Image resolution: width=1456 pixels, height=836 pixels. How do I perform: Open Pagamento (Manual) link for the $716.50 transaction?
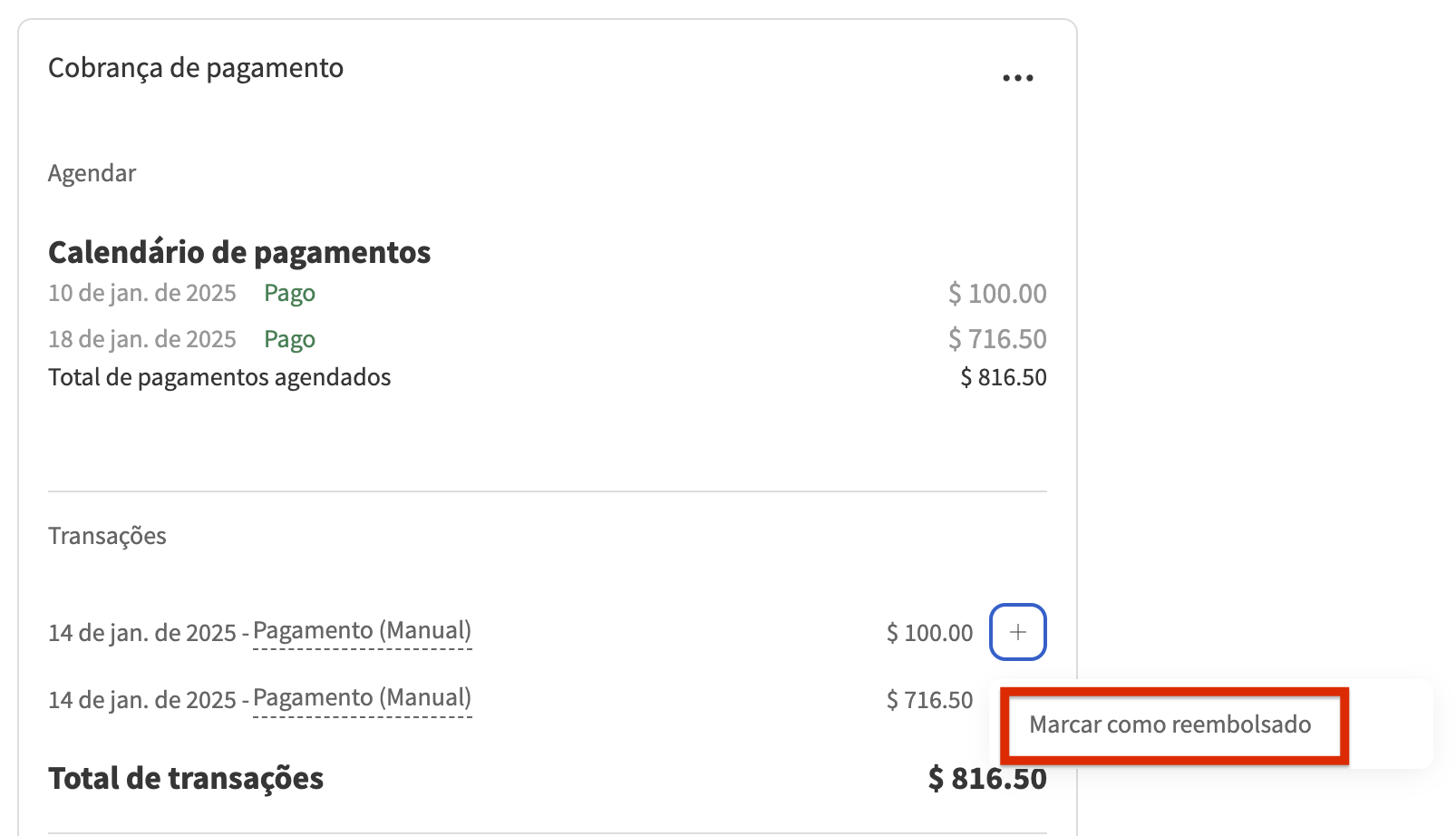pyautogui.click(x=362, y=698)
